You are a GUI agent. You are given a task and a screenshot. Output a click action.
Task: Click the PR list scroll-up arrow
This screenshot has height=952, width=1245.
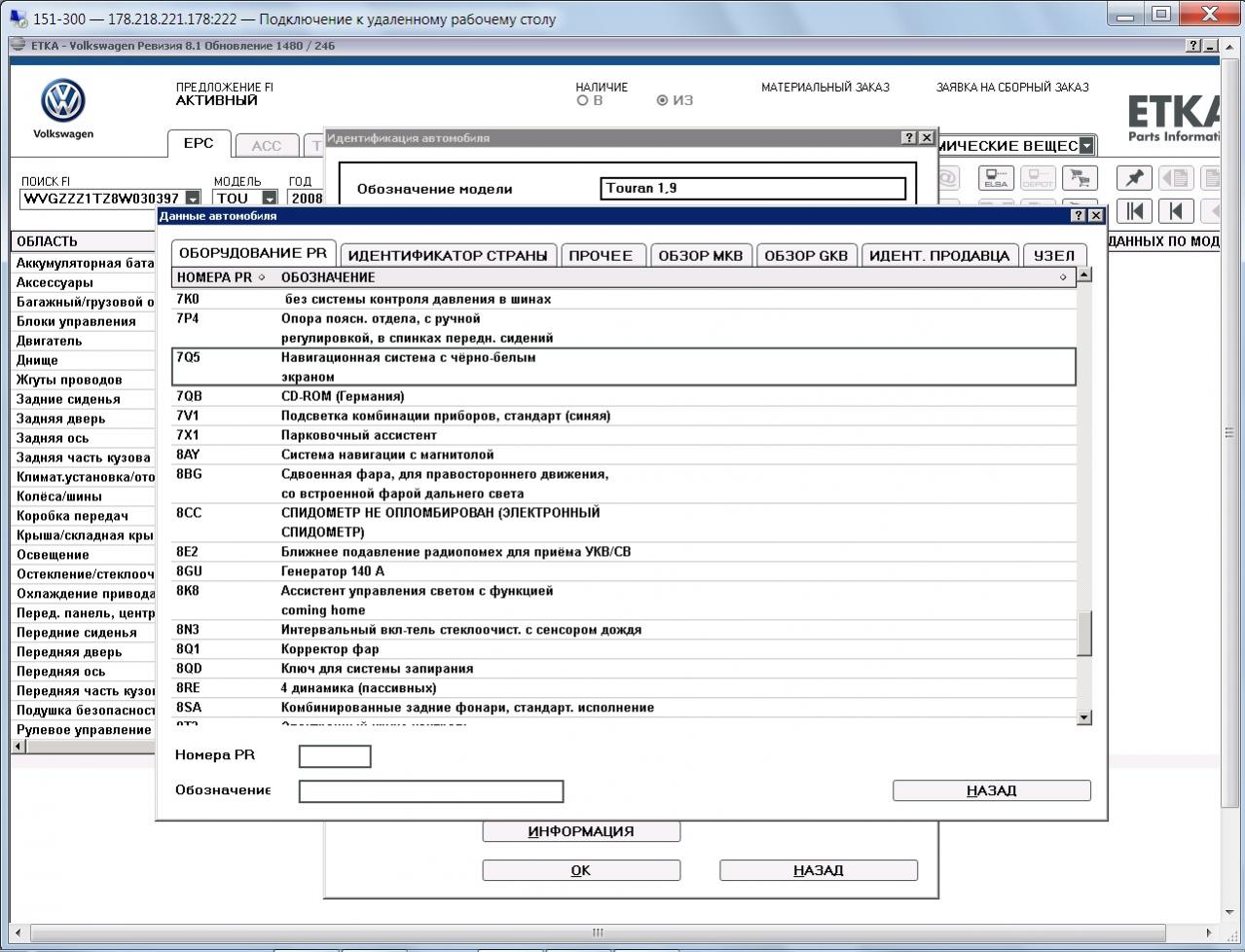tap(1084, 275)
